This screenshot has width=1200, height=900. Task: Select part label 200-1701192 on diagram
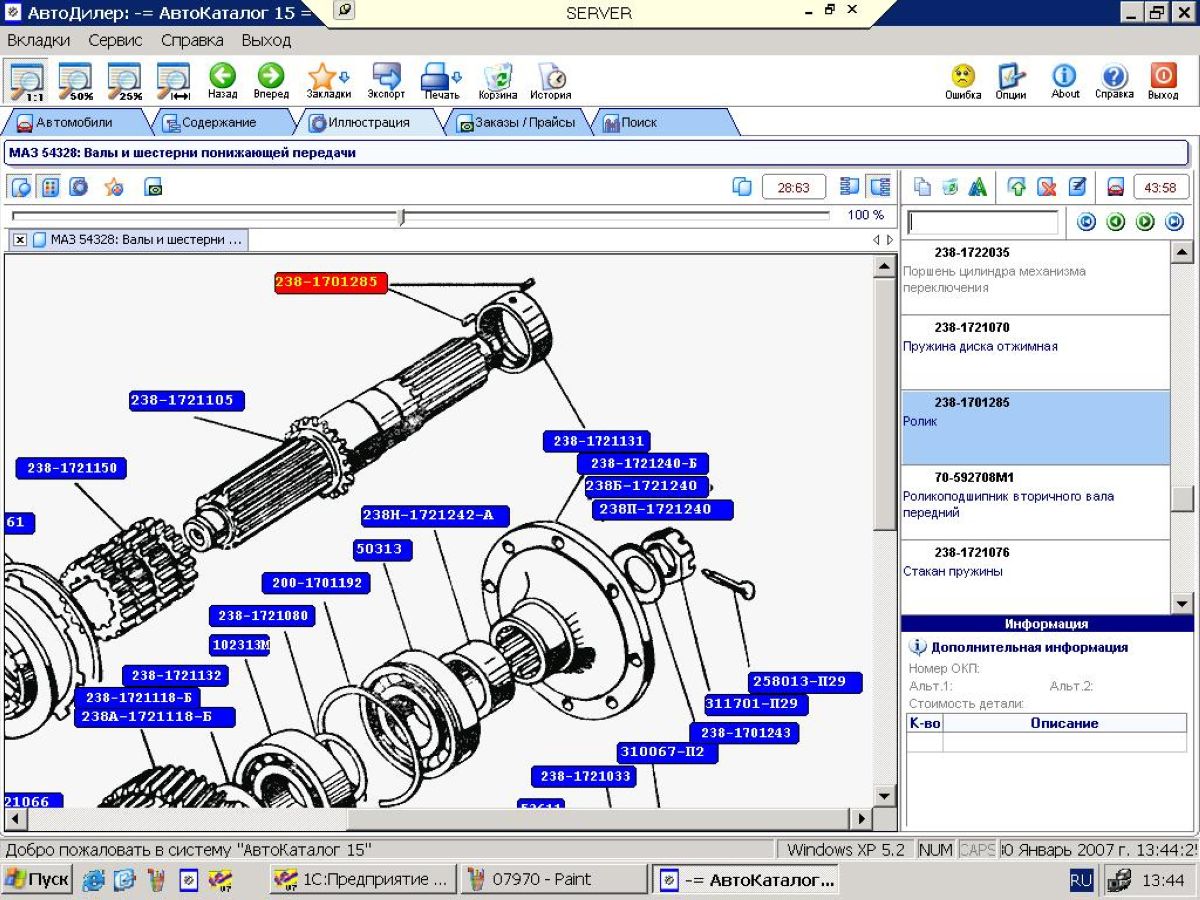tap(316, 582)
